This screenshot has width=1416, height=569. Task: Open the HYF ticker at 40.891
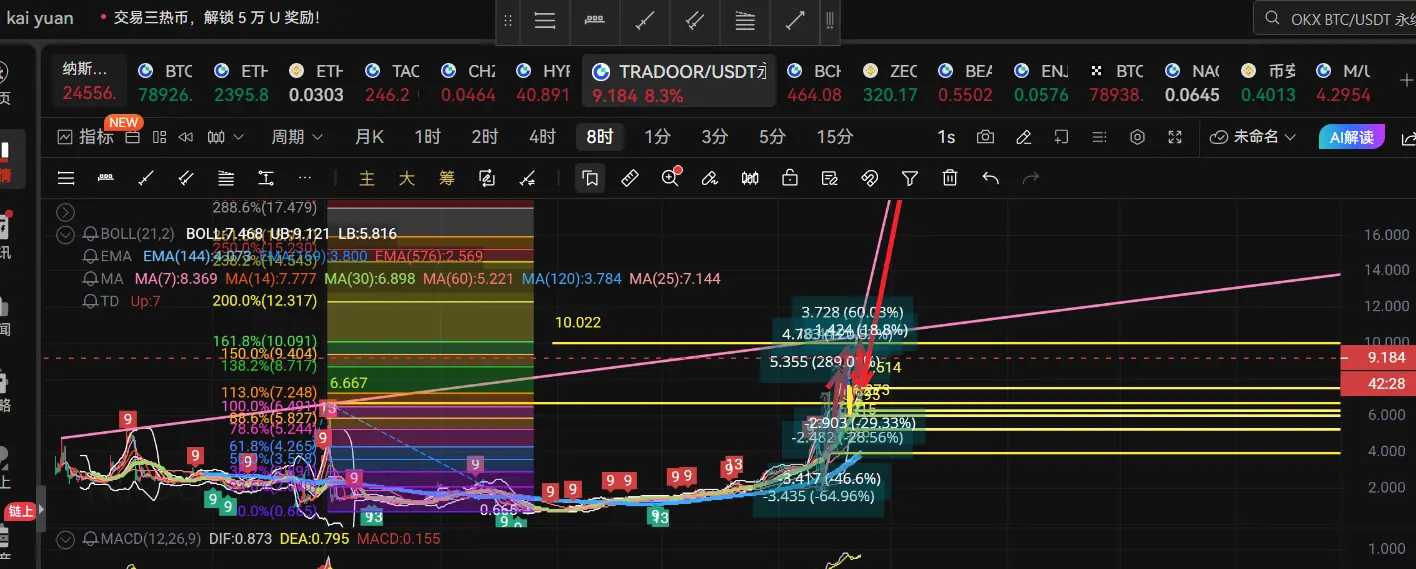[543, 82]
